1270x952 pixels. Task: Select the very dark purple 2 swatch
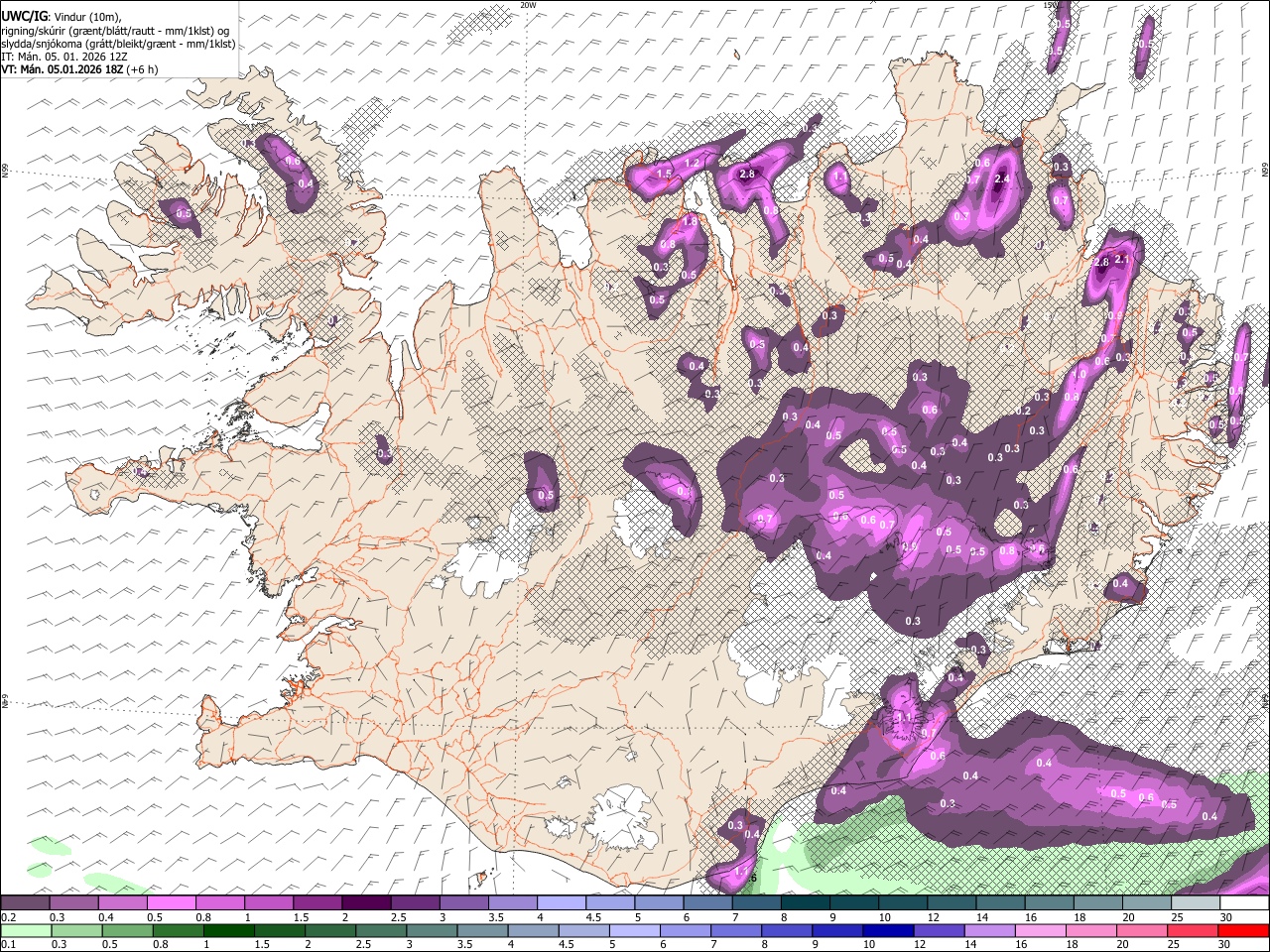point(365,903)
